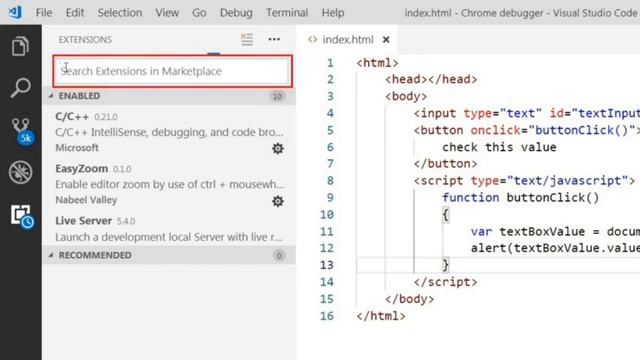Click "var textBoxValue" on line 11

click(529, 231)
